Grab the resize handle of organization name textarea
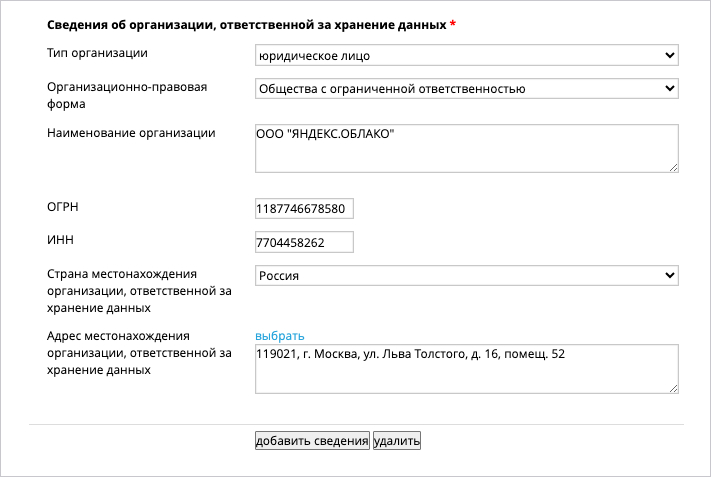 click(x=673, y=167)
